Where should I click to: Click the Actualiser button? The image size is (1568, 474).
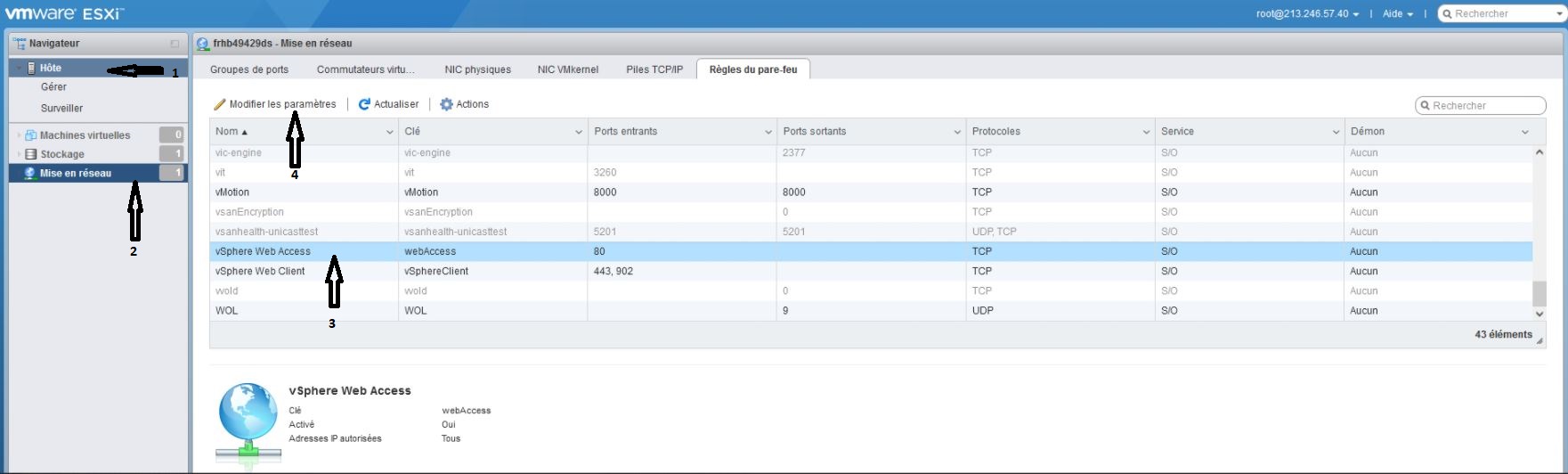pyautogui.click(x=388, y=104)
